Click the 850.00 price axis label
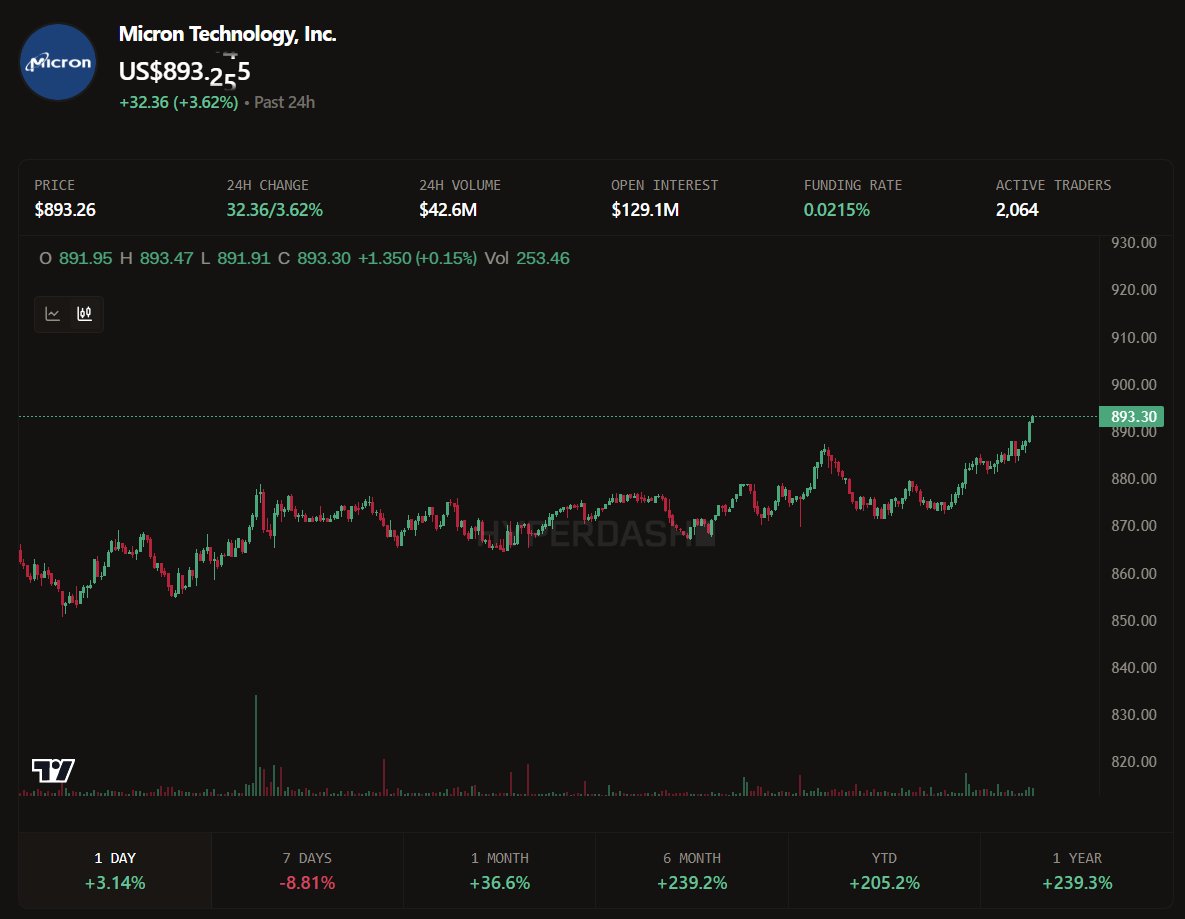Viewport: 1185px width, 919px height. coord(1134,620)
